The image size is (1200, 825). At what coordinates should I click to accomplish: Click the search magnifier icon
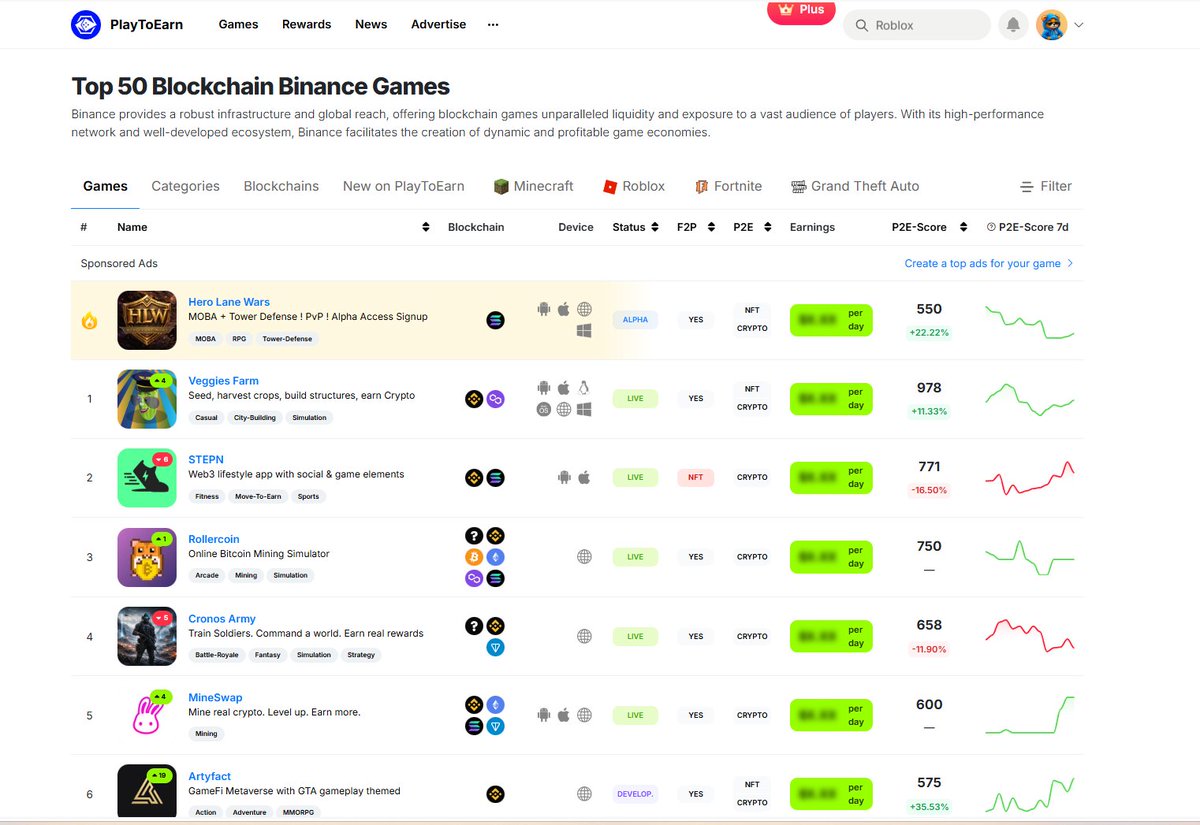click(x=861, y=26)
